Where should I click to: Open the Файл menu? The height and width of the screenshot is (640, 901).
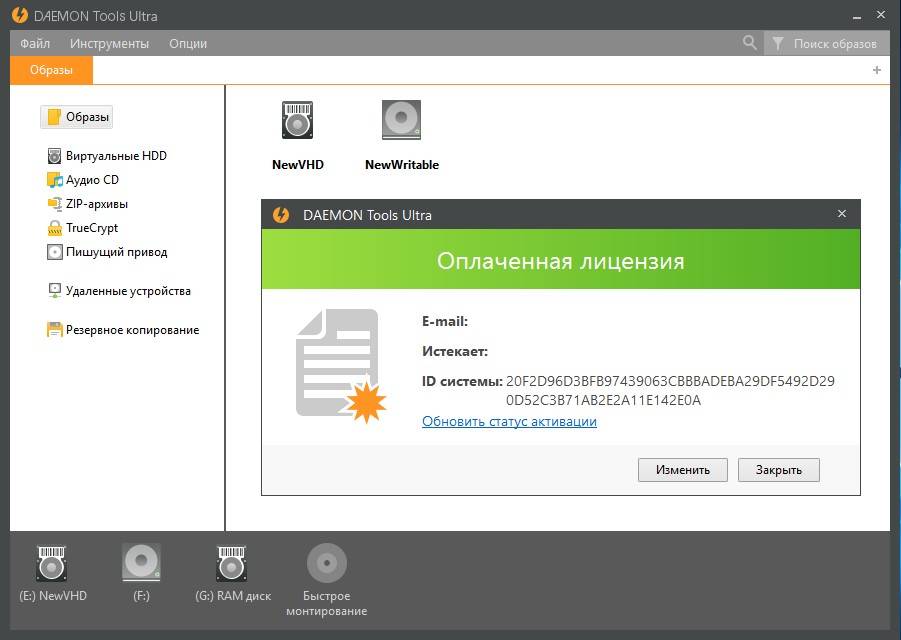click(x=35, y=44)
